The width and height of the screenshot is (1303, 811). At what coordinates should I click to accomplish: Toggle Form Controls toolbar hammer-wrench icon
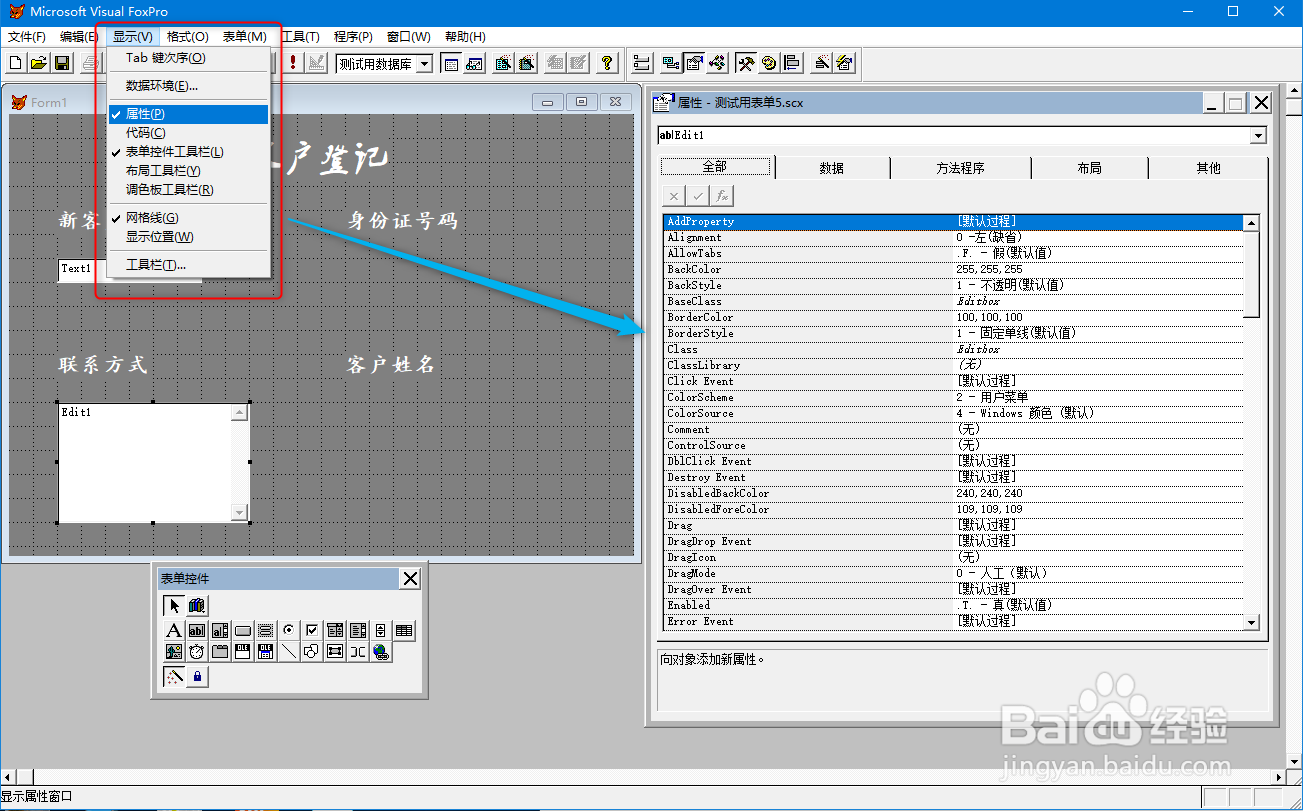(x=745, y=63)
